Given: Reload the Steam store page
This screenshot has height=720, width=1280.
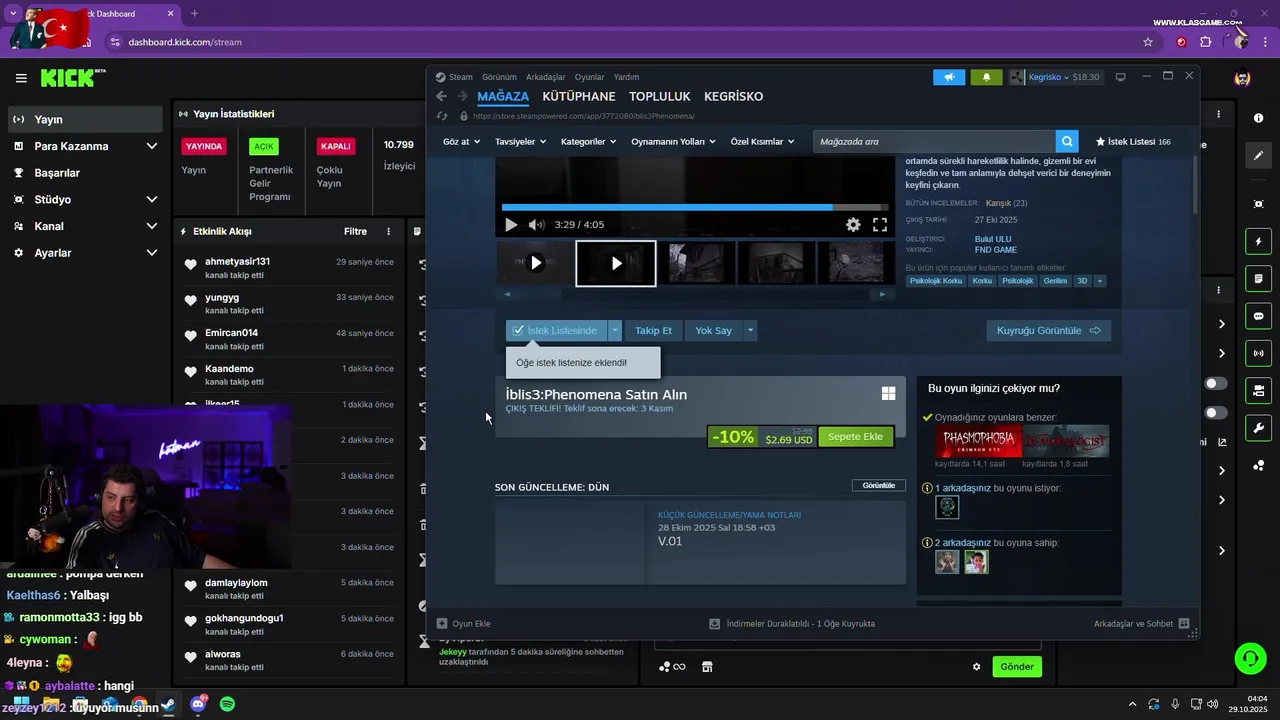Looking at the screenshot, I should 442,116.
